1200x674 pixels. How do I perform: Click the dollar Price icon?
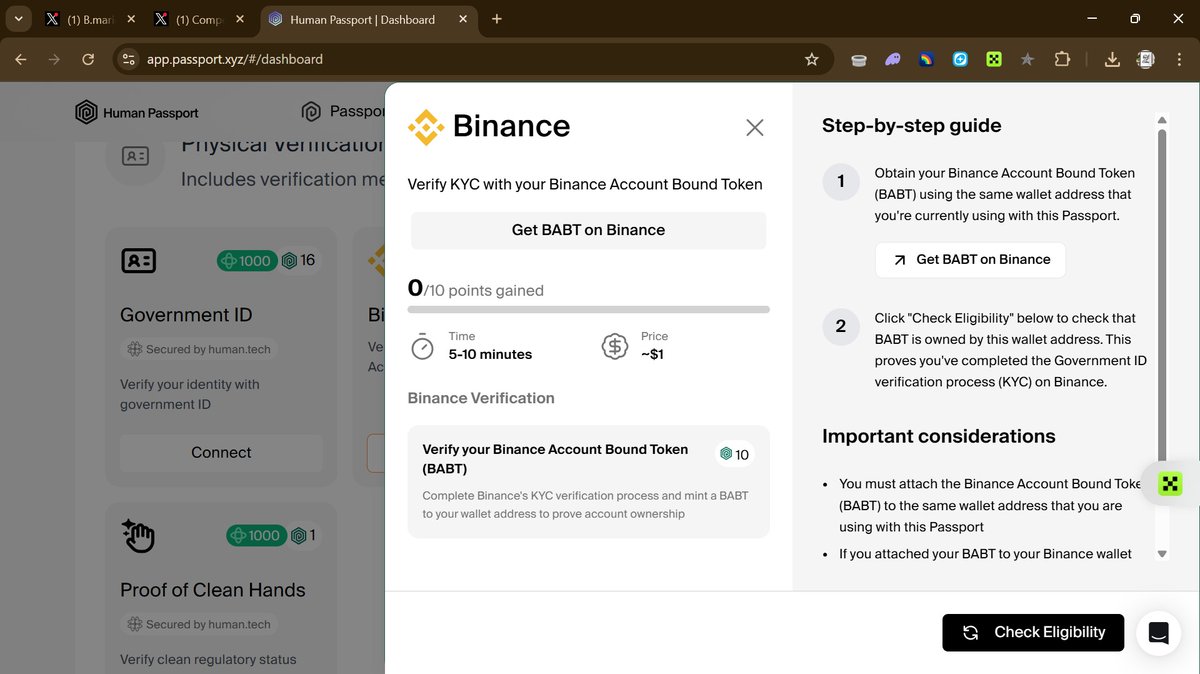pos(615,346)
